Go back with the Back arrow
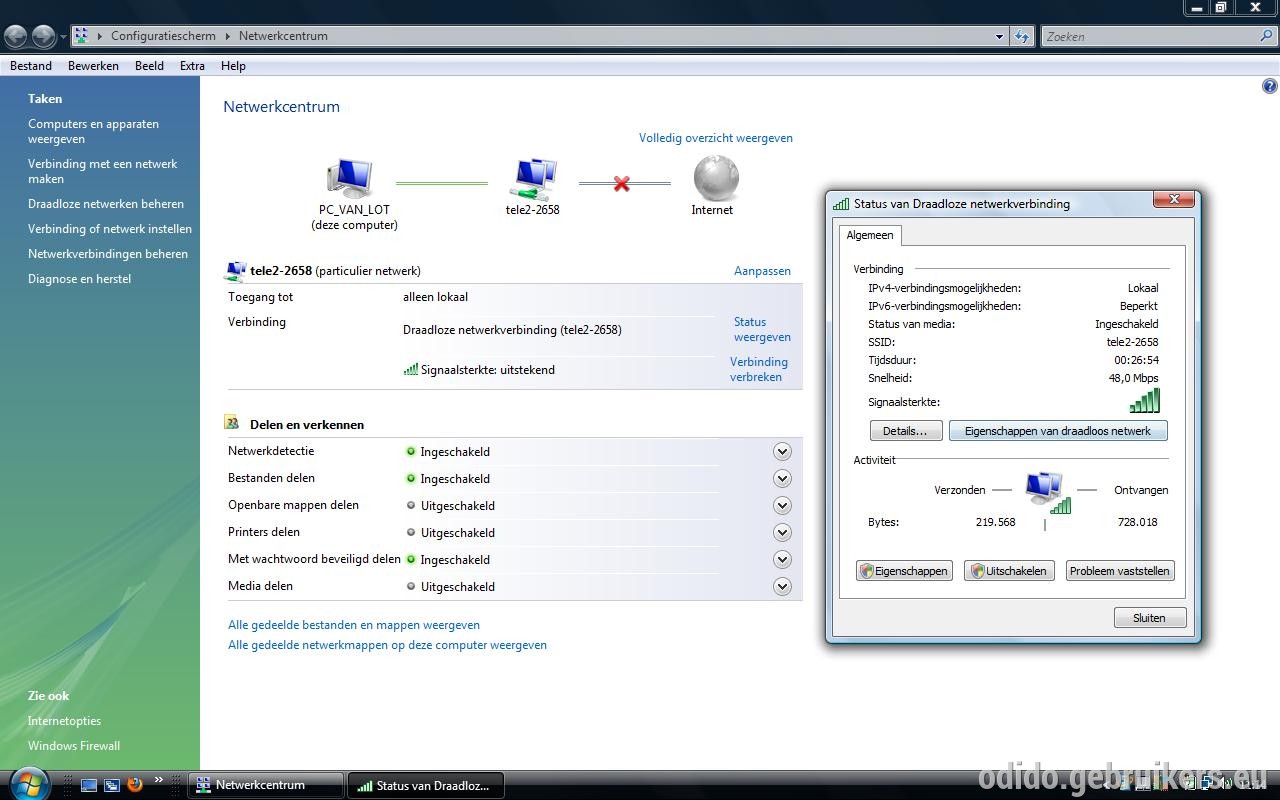The image size is (1280, 800). pos(15,37)
